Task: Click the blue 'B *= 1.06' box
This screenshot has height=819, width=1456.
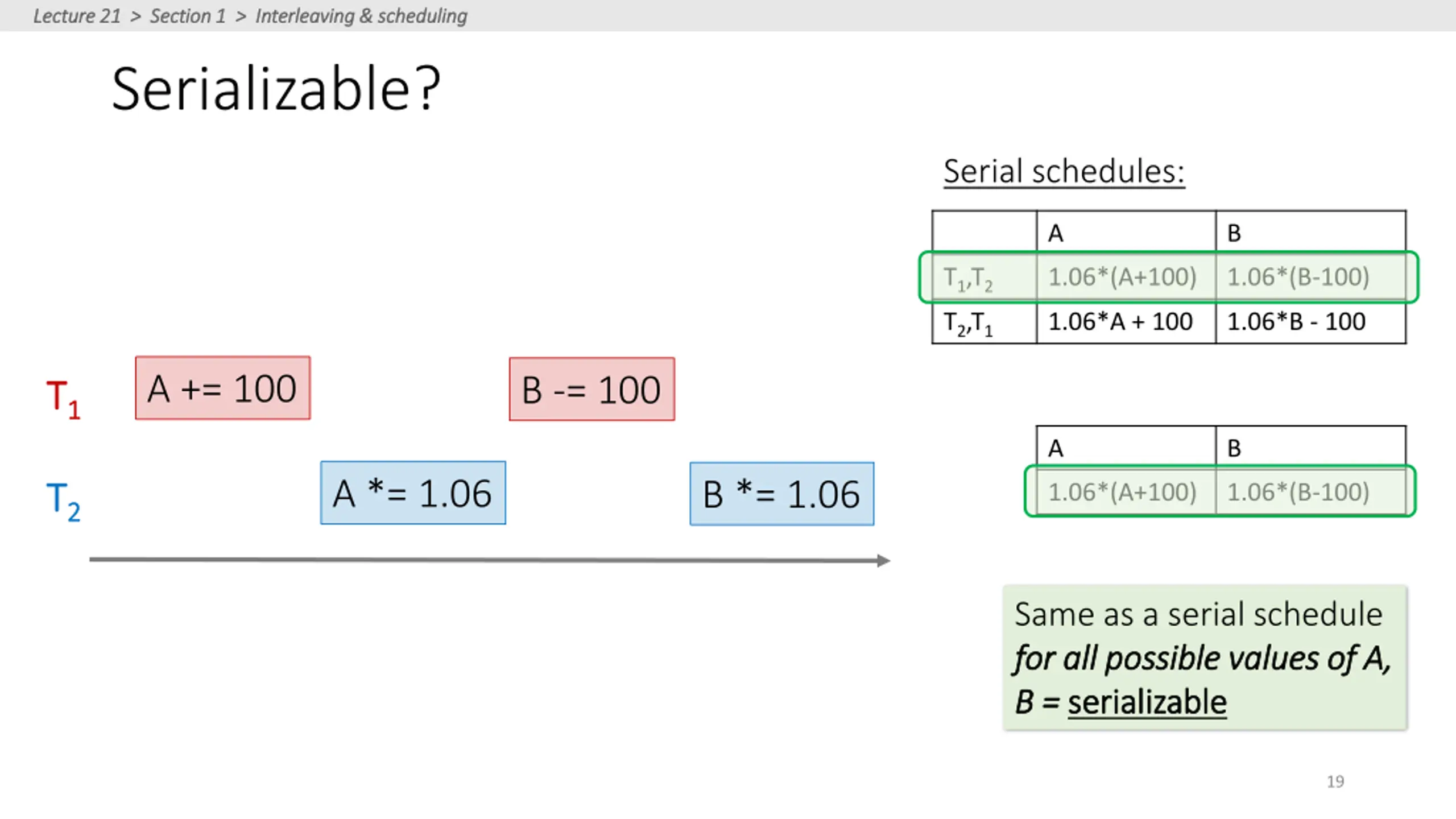Action: 782,494
